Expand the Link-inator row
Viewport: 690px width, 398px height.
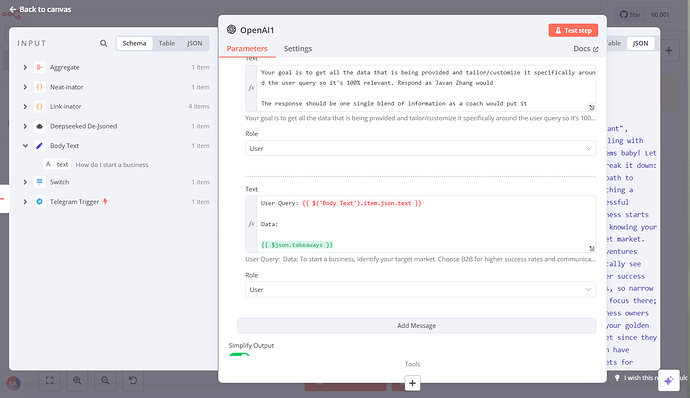click(x=25, y=106)
